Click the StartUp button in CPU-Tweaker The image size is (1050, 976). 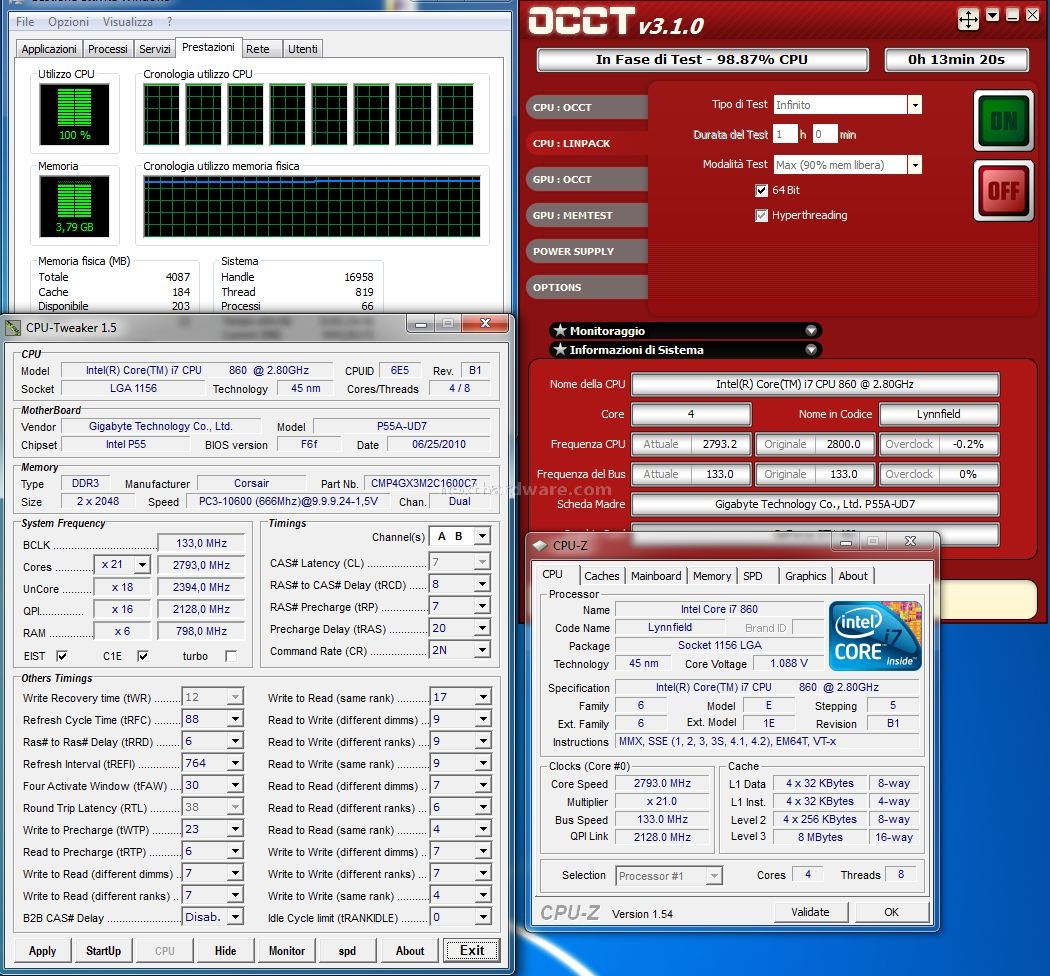point(104,951)
